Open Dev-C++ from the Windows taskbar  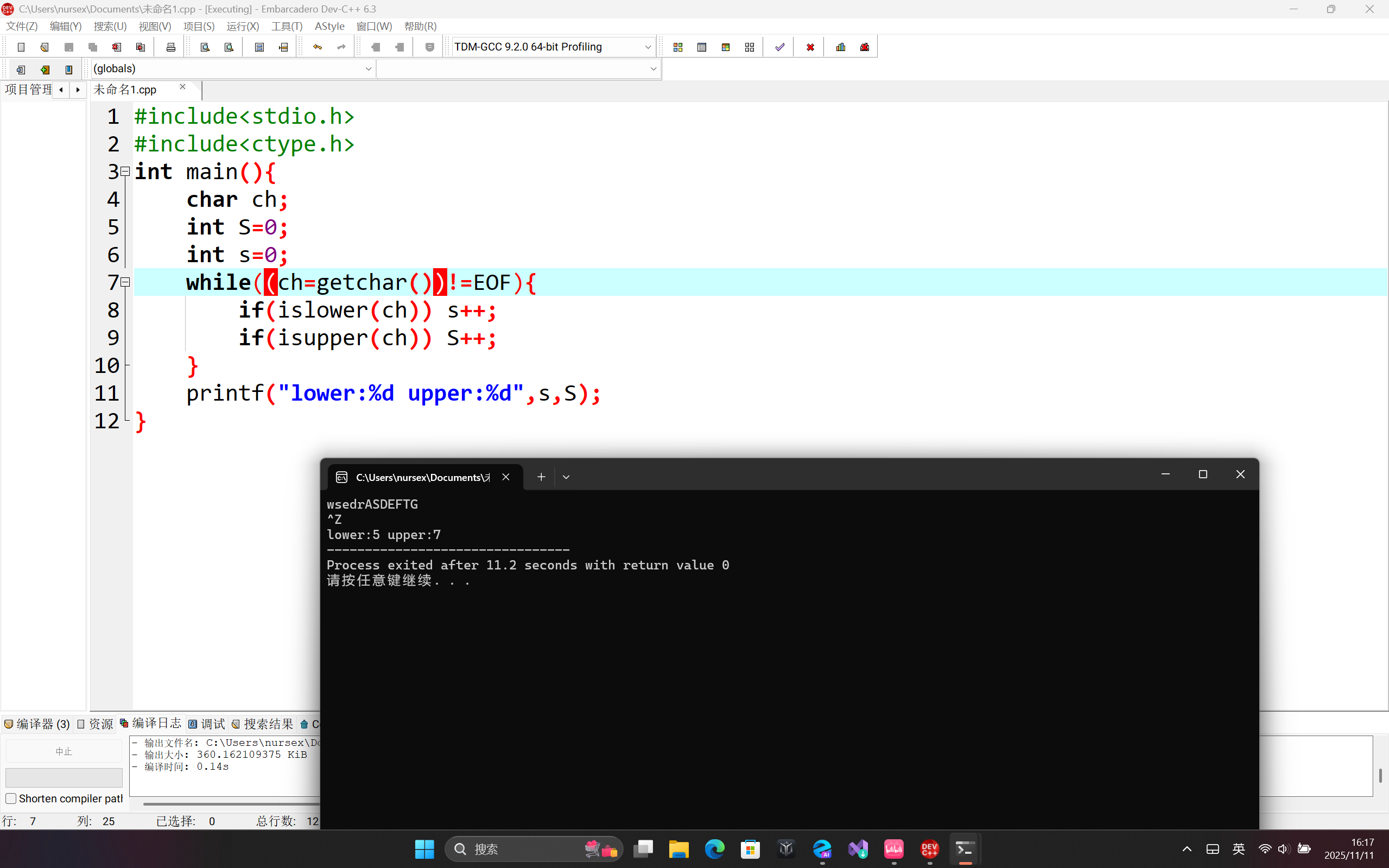pyautogui.click(x=929, y=849)
